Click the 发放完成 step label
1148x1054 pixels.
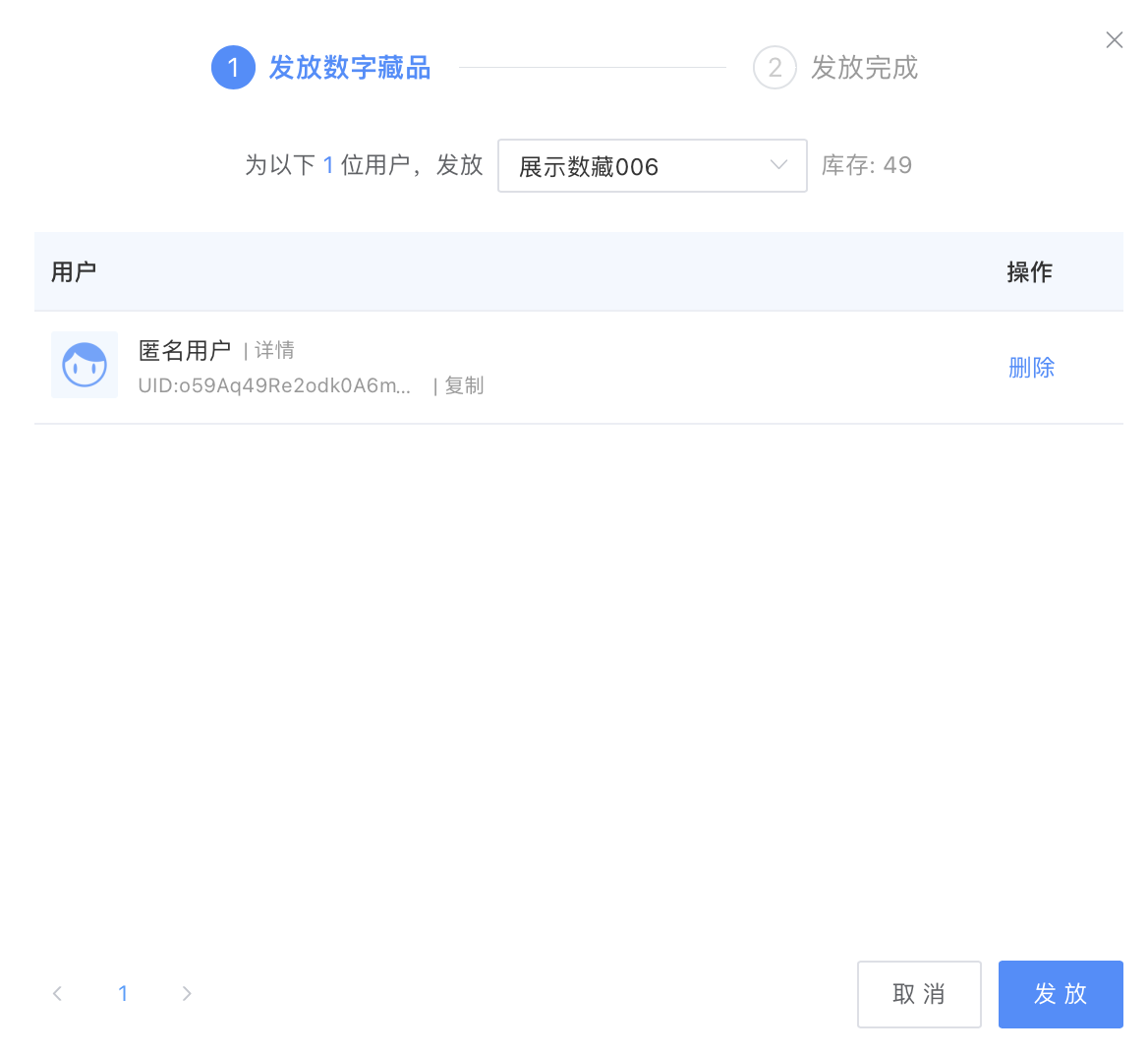(864, 68)
